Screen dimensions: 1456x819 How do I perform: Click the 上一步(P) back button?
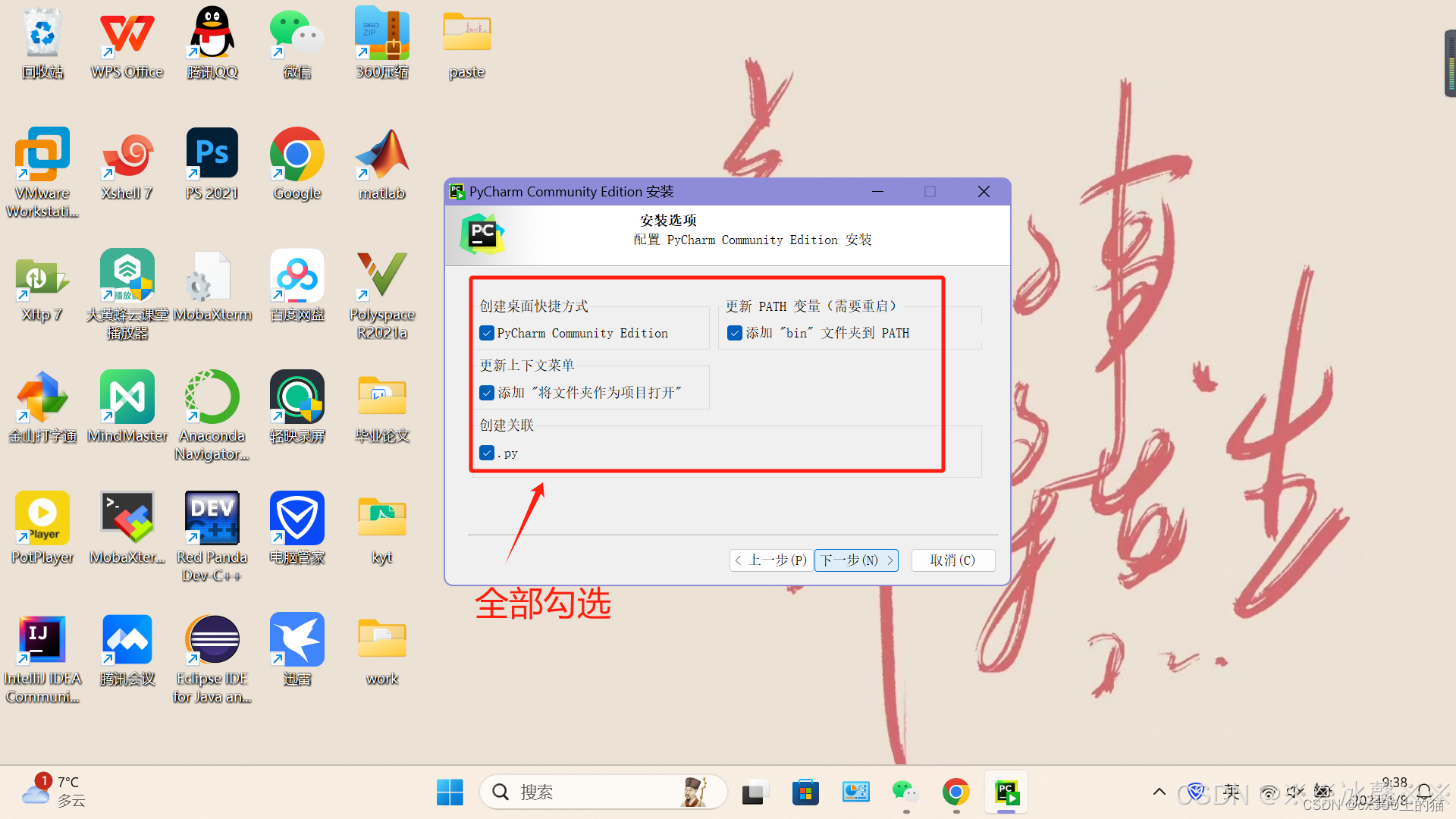[x=771, y=560]
